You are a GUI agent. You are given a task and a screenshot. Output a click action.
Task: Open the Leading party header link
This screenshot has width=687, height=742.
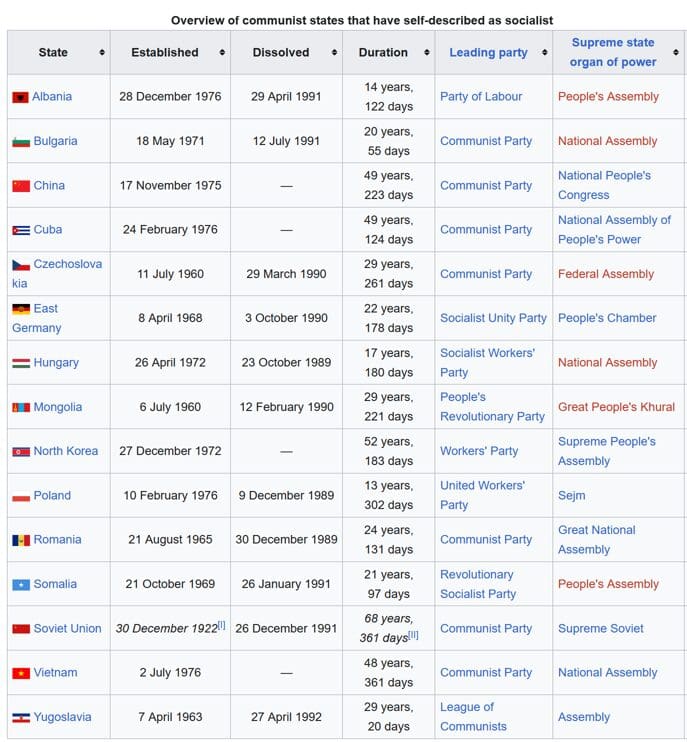(x=486, y=53)
